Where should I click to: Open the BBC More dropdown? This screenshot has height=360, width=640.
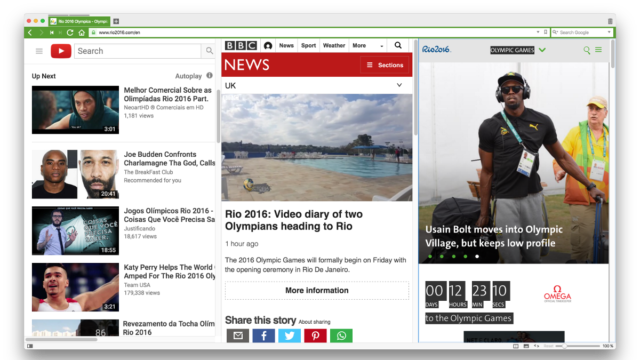click(x=367, y=45)
